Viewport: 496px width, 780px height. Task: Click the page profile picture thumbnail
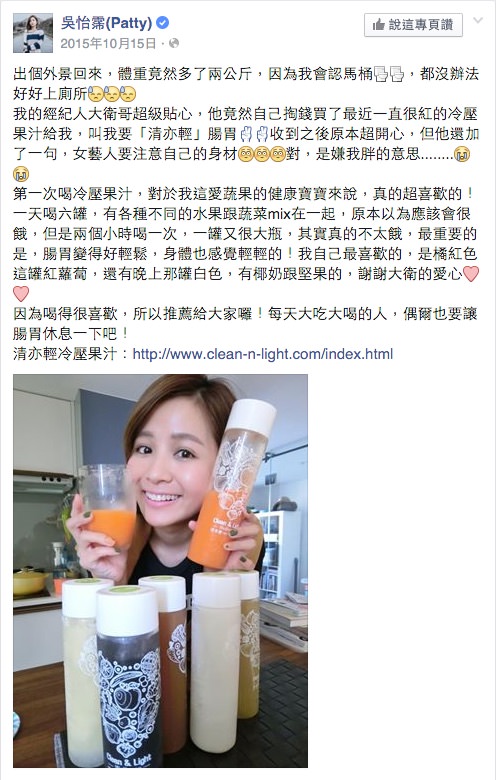coord(33,33)
